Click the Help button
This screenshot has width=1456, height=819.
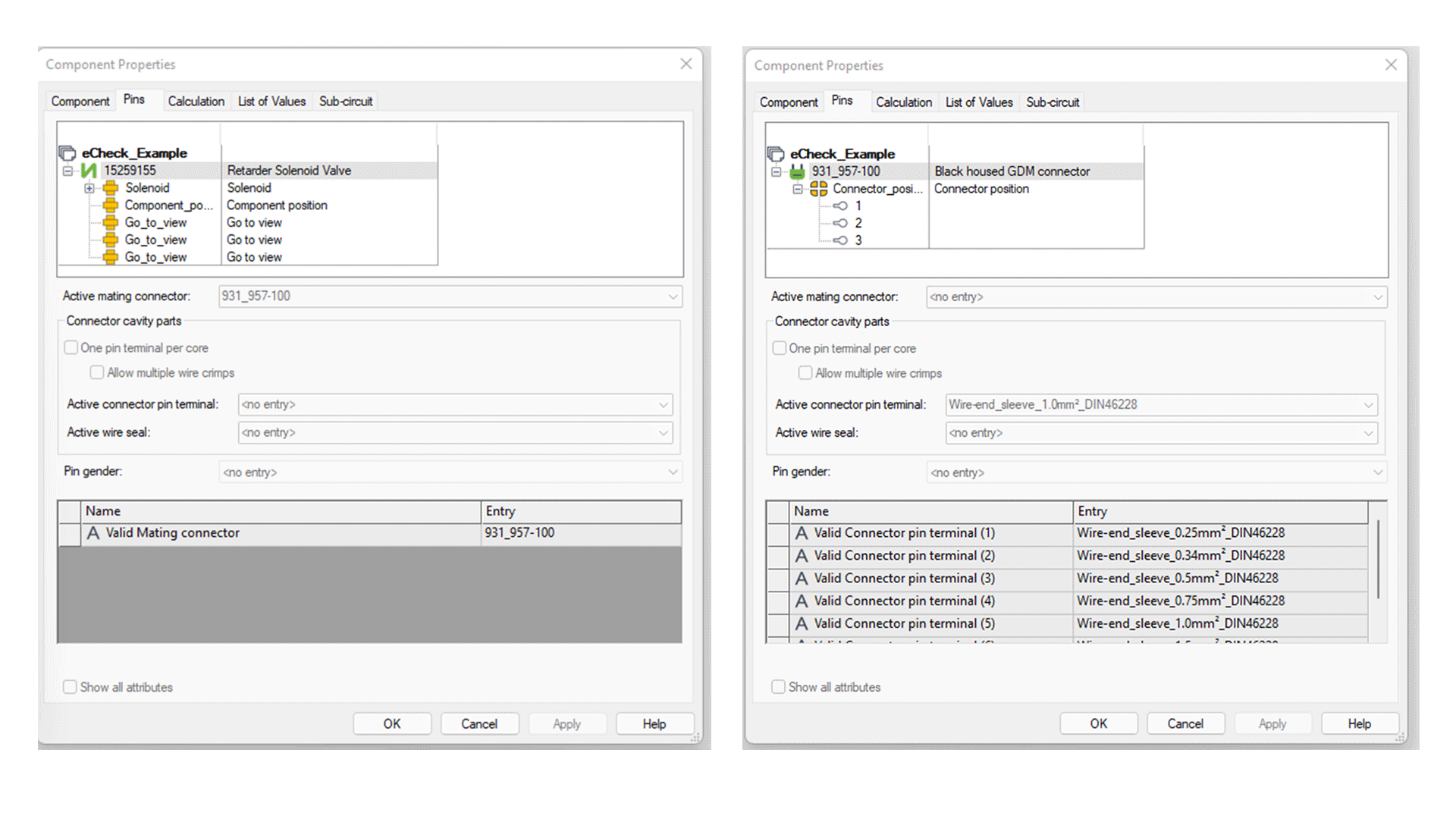(x=654, y=723)
